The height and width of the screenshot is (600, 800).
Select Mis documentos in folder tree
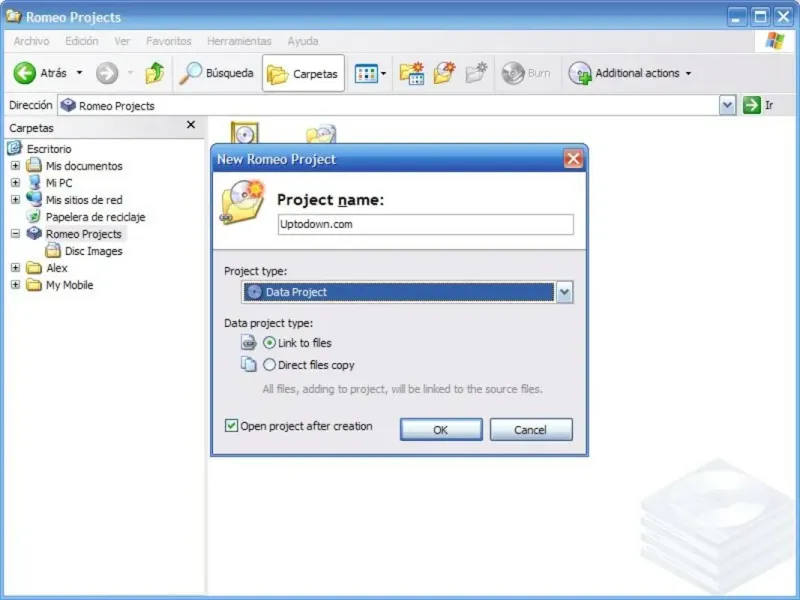(84, 166)
